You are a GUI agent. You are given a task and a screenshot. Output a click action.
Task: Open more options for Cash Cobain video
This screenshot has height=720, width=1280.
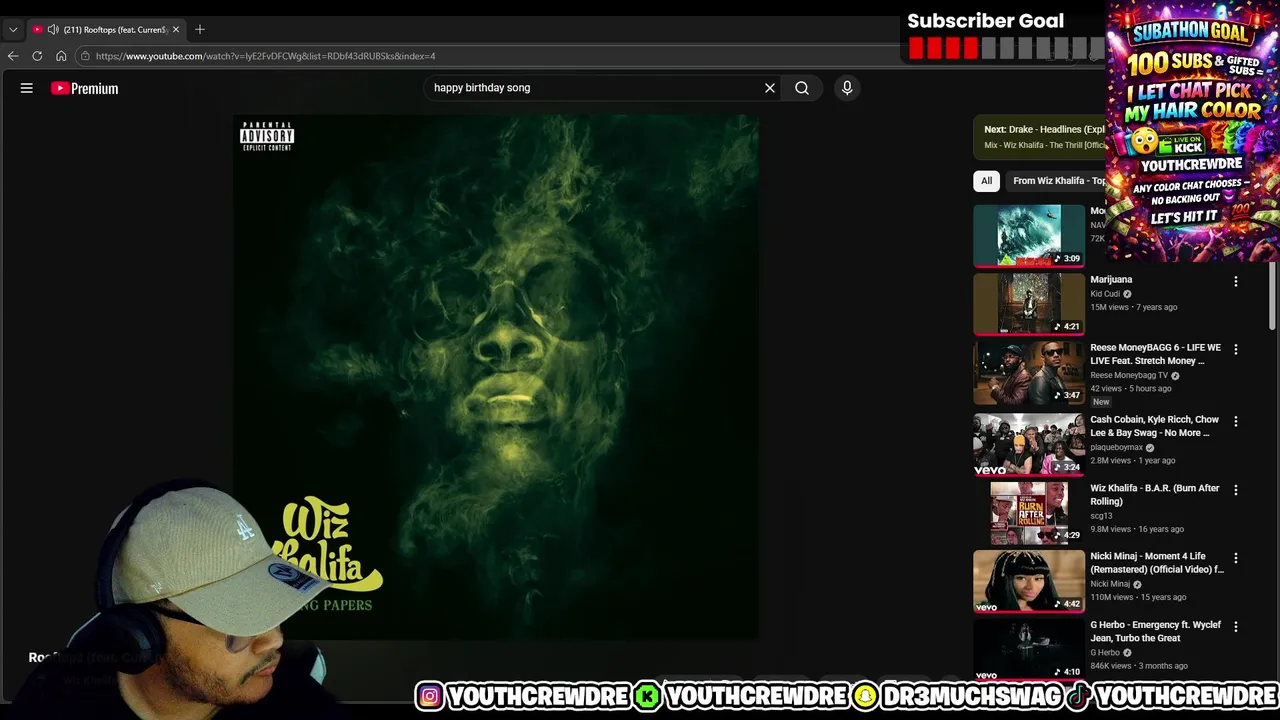1236,422
